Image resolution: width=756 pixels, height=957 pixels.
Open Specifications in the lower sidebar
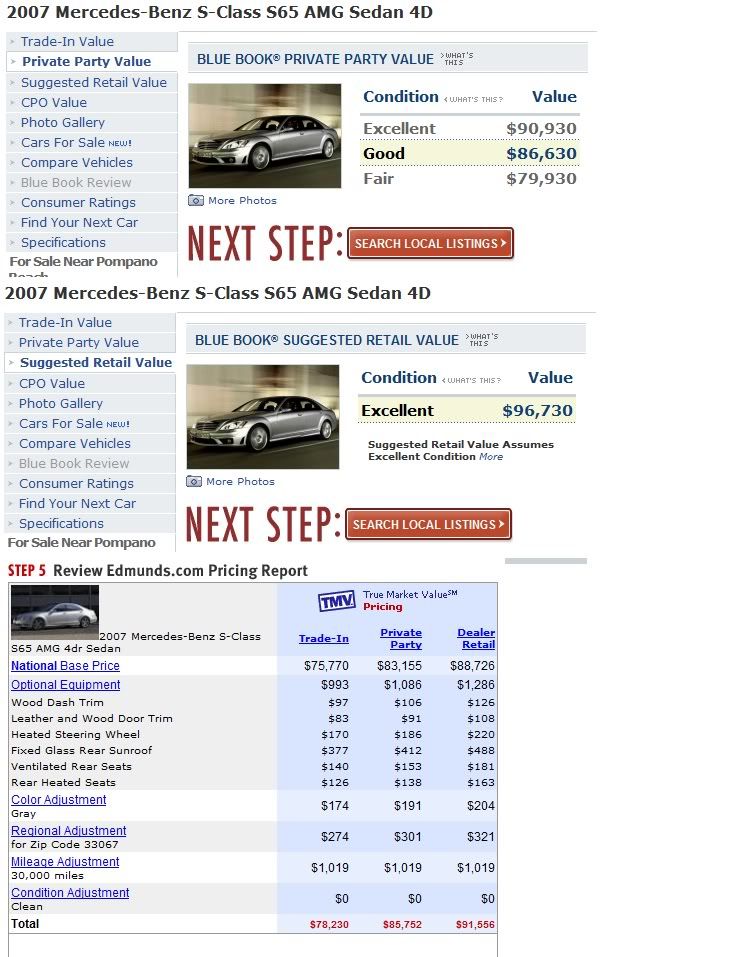pos(61,523)
